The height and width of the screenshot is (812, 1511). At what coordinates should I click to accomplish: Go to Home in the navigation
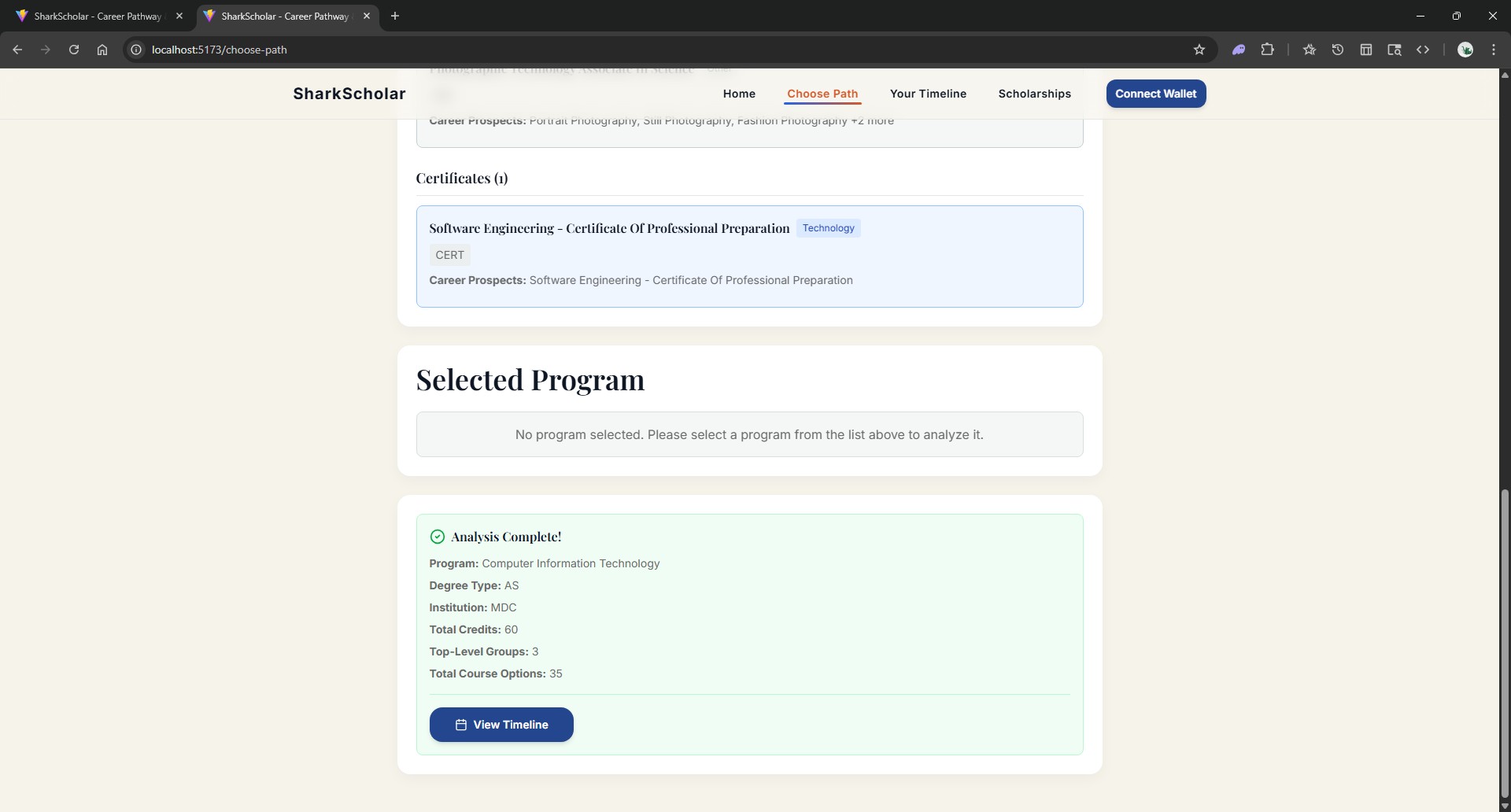tap(739, 94)
